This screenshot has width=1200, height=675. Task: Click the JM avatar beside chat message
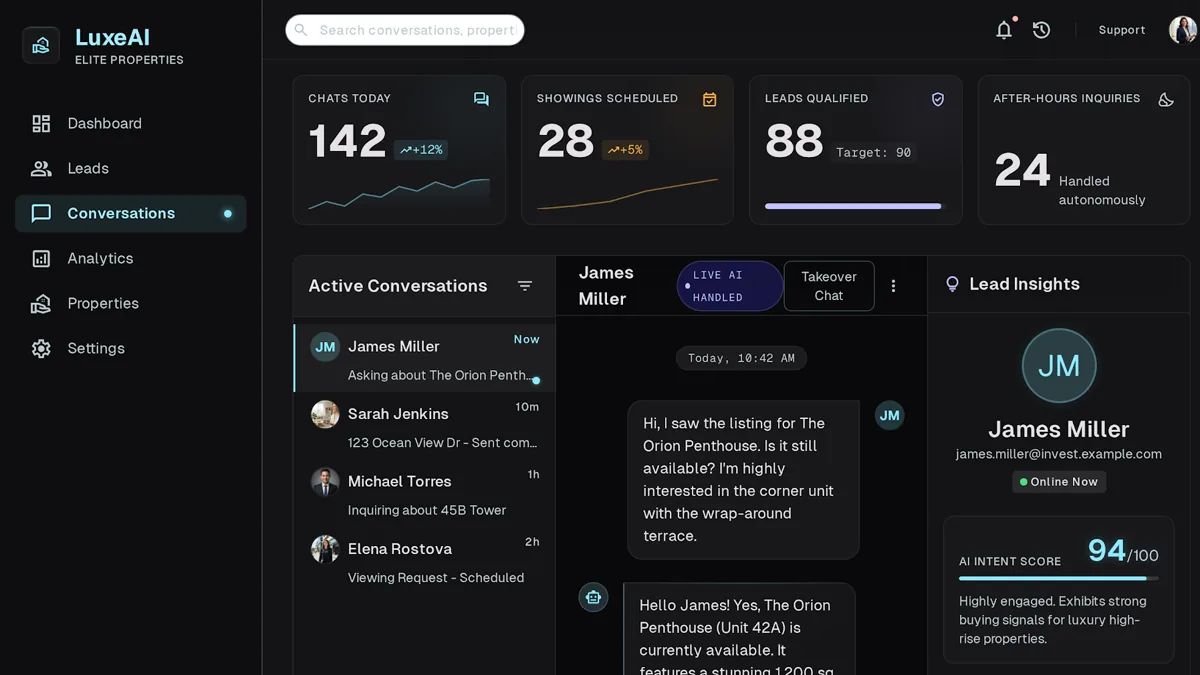(x=889, y=415)
